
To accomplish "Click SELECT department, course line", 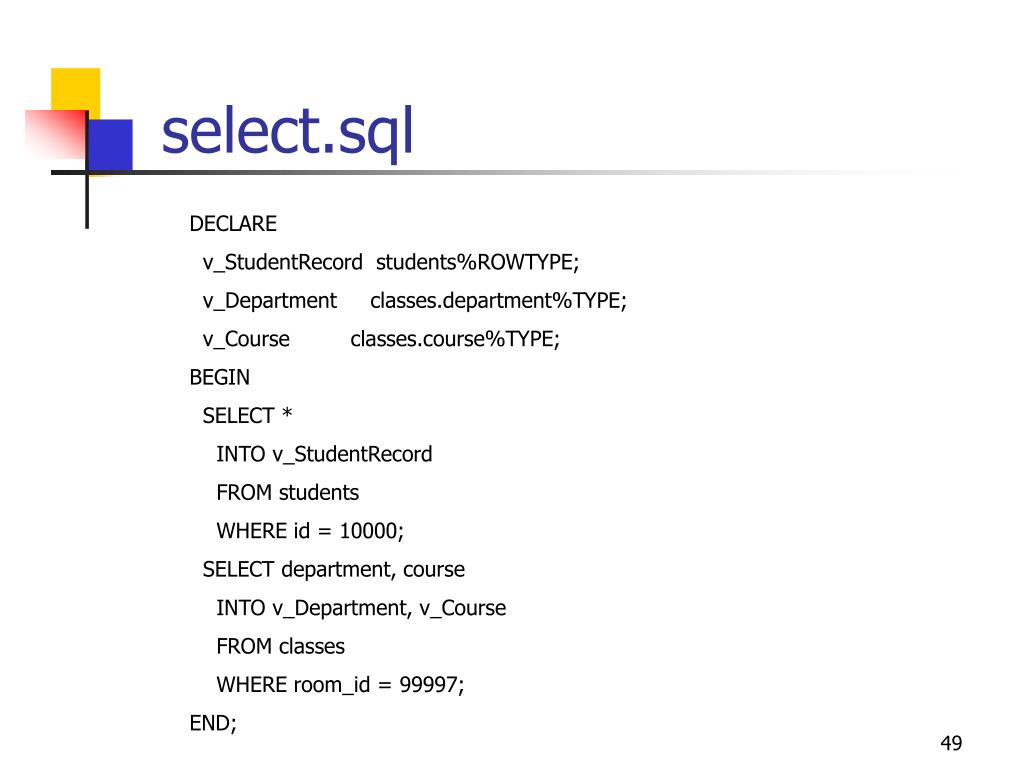I will [334, 569].
